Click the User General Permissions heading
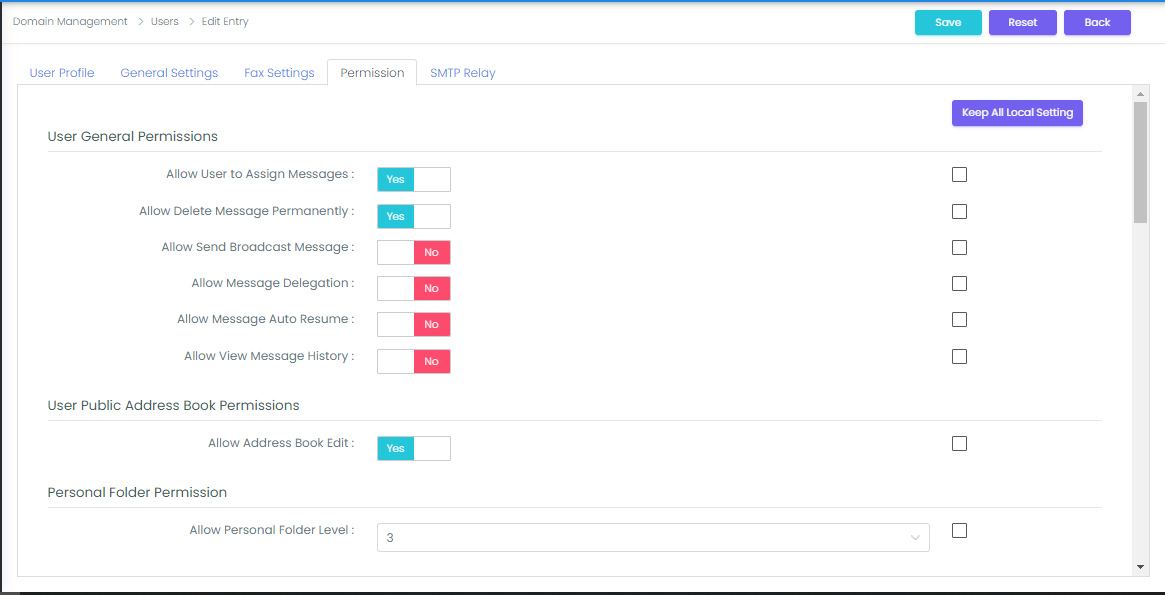Viewport: 1165px width, 595px height. point(132,137)
